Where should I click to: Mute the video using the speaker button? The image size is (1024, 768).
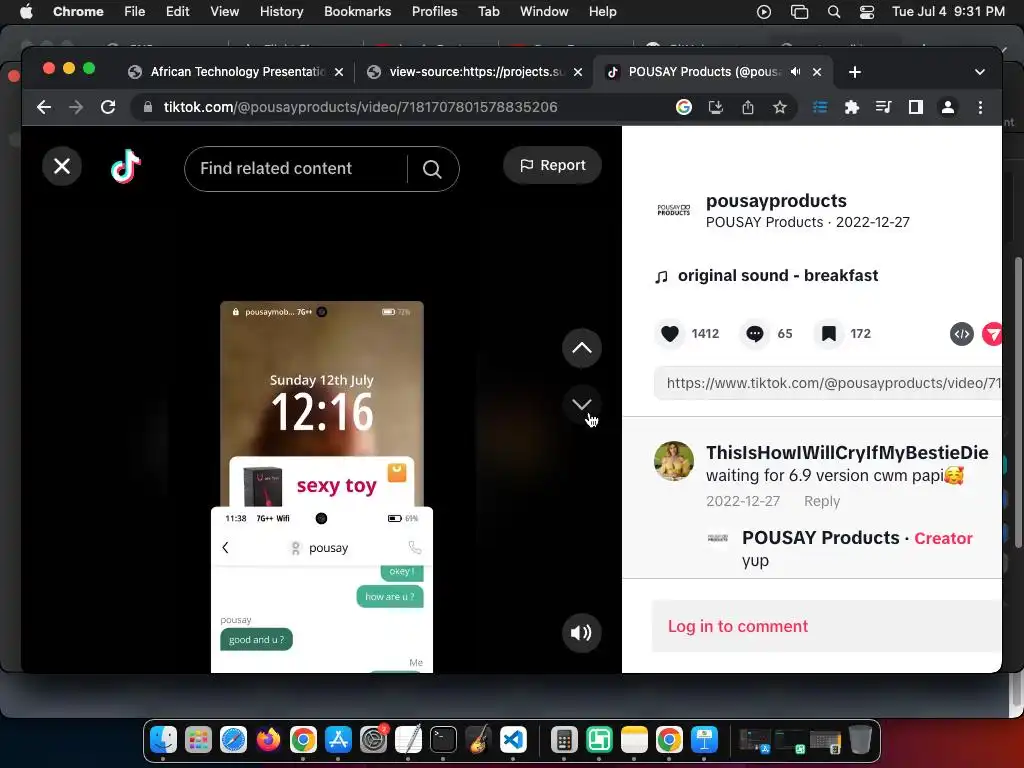(x=581, y=632)
